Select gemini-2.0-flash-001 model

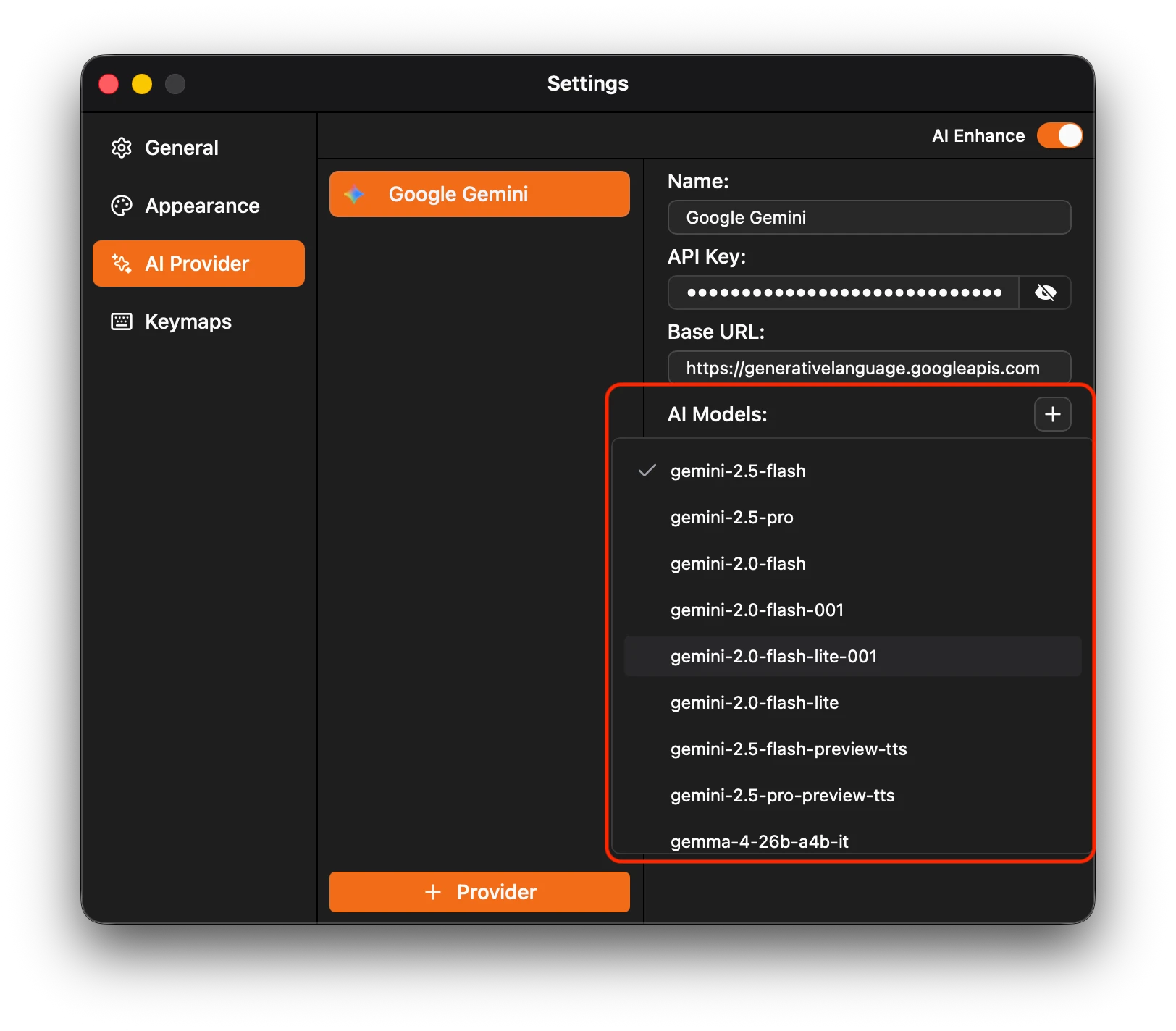tap(853, 610)
